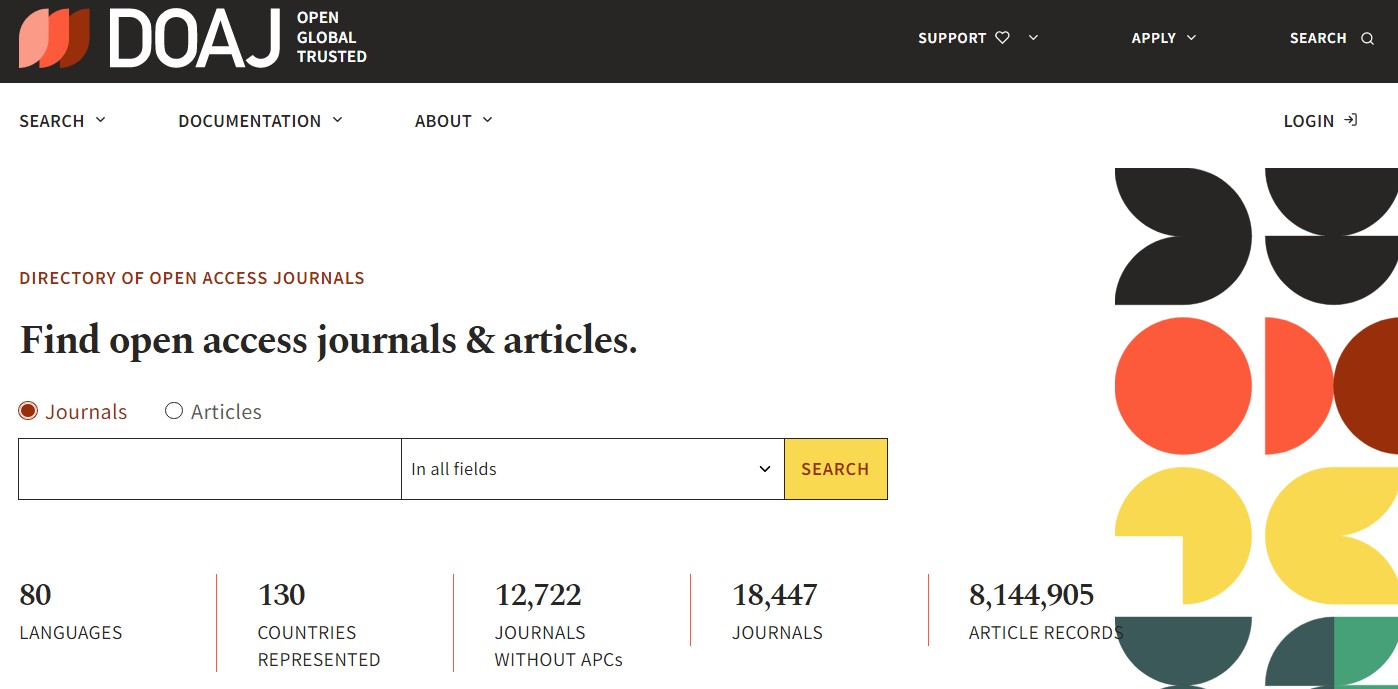Click the LOGIN link

(x=1309, y=121)
